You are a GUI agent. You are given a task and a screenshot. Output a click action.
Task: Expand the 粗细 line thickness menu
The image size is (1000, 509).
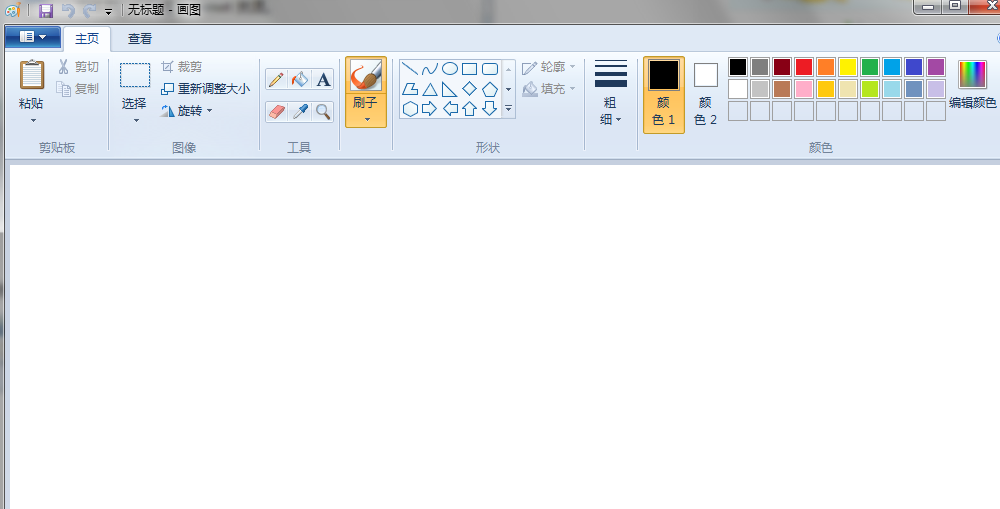tap(611, 110)
